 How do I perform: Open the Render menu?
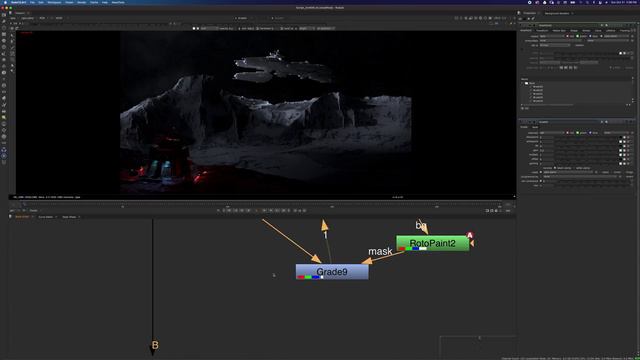[82, 2]
